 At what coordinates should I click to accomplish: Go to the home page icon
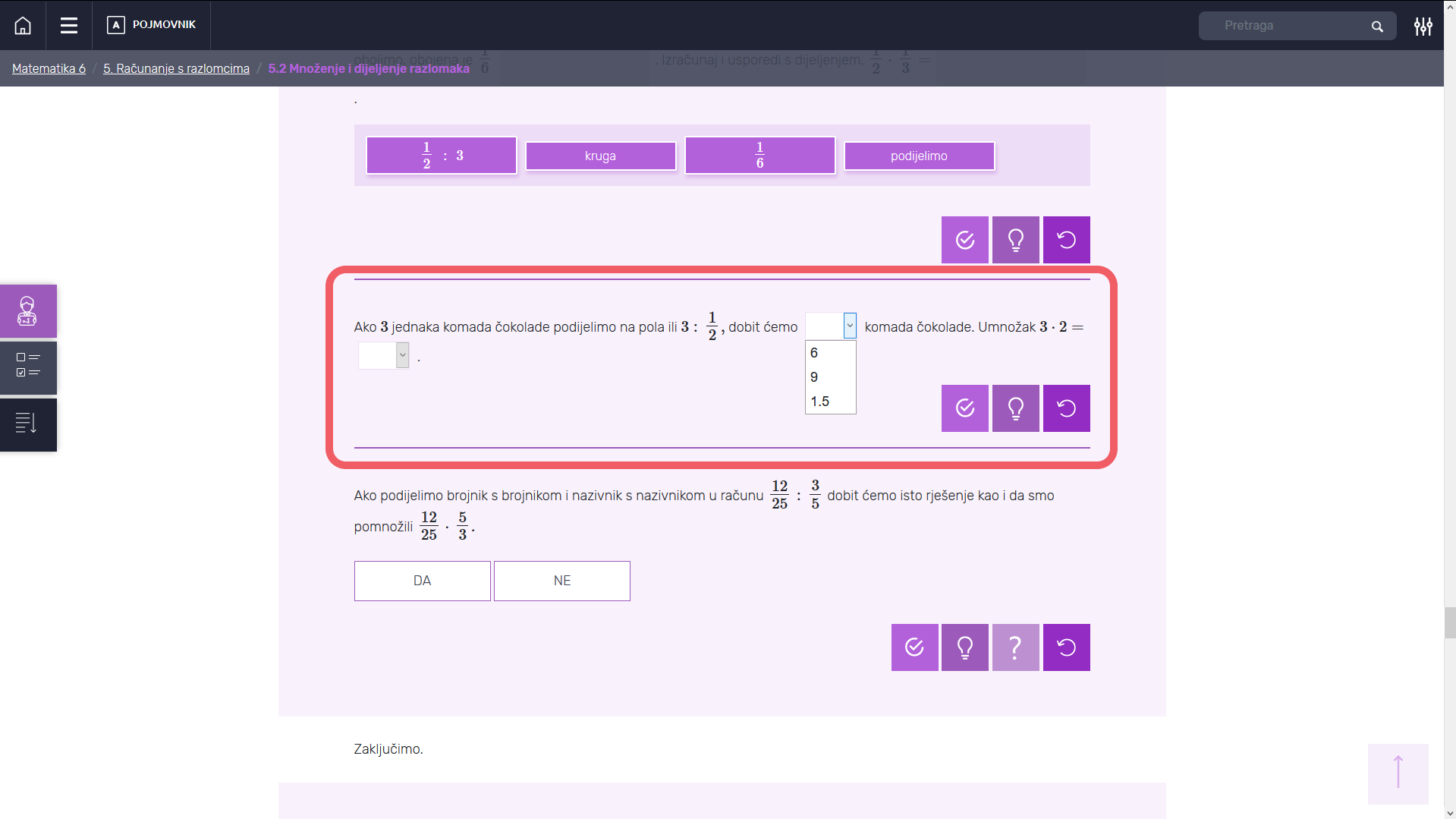coord(23,25)
